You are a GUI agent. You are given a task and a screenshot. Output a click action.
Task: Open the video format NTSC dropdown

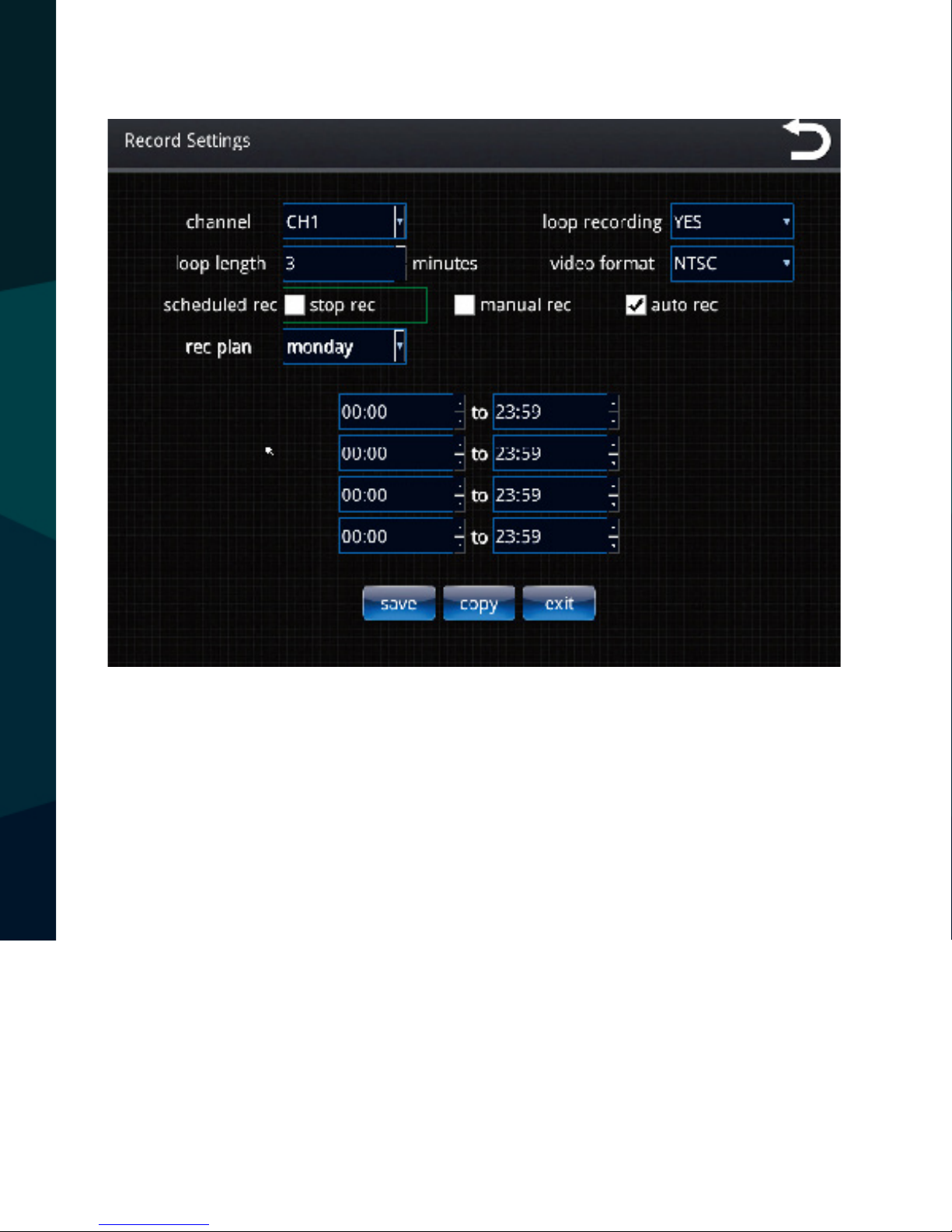[732, 264]
